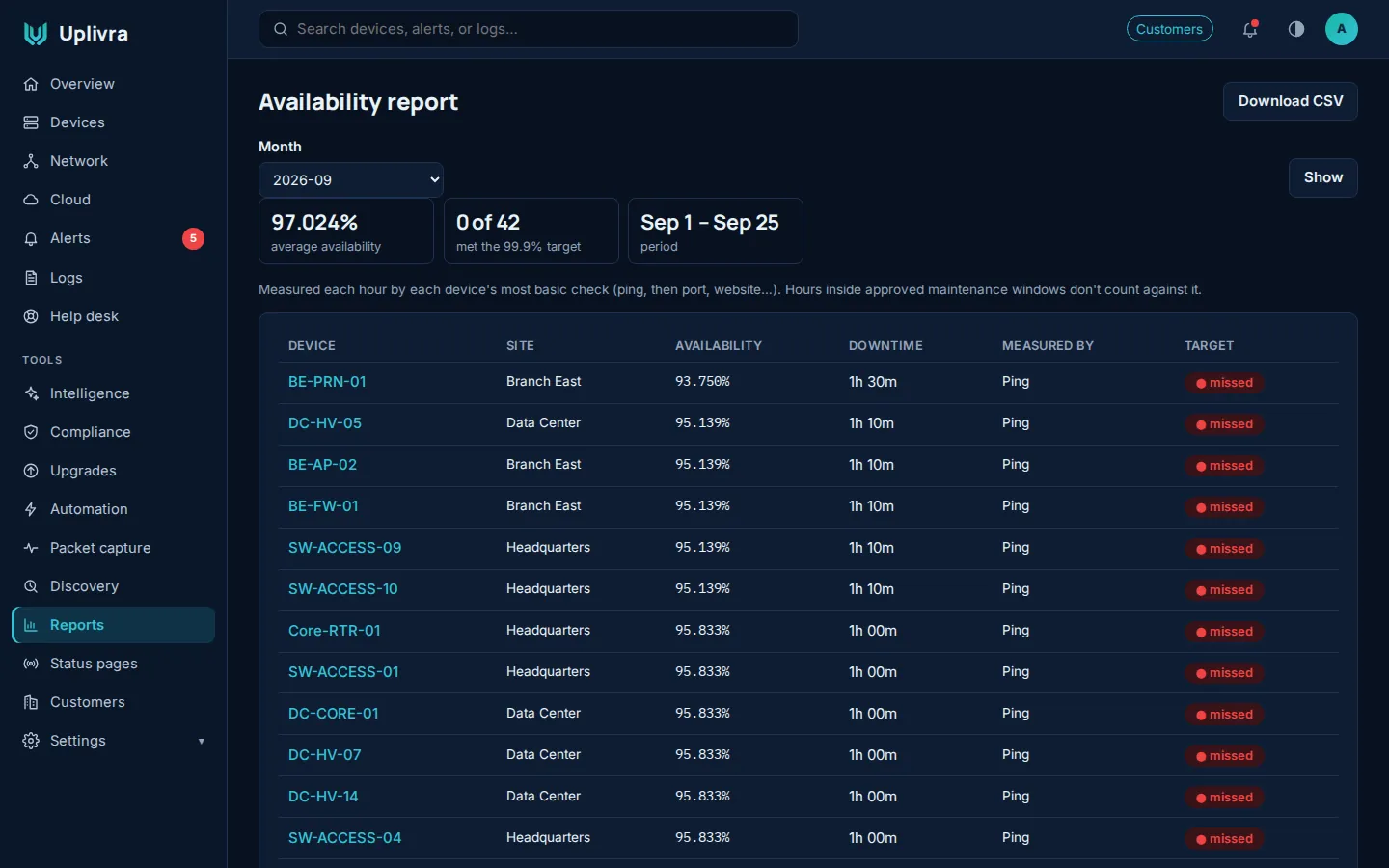The image size is (1389, 868).
Task: Open device link DC-HV-14
Action: (323, 797)
